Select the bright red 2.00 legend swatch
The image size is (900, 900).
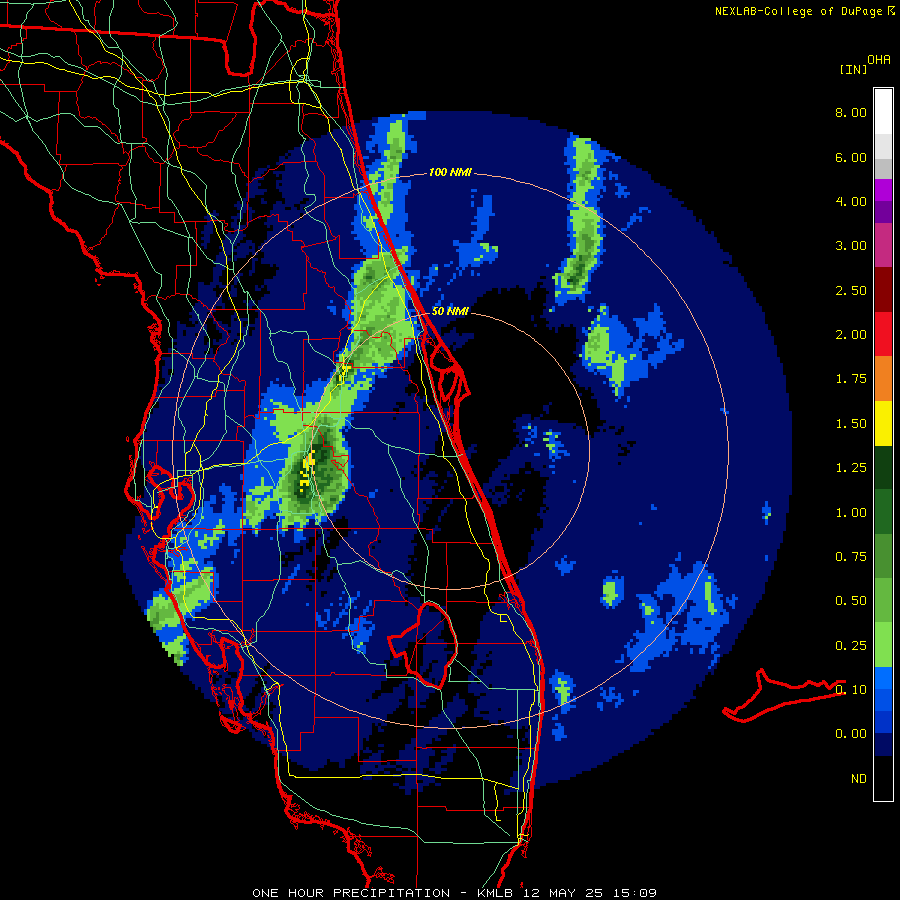(x=883, y=334)
